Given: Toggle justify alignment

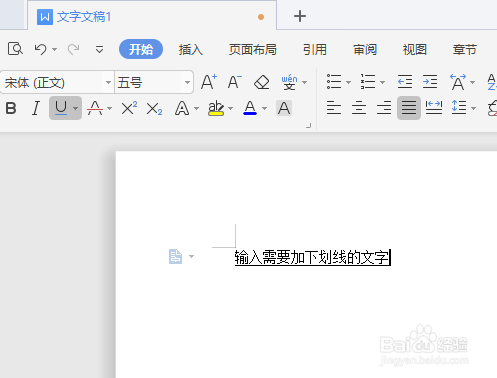Looking at the screenshot, I should click(x=409, y=108).
